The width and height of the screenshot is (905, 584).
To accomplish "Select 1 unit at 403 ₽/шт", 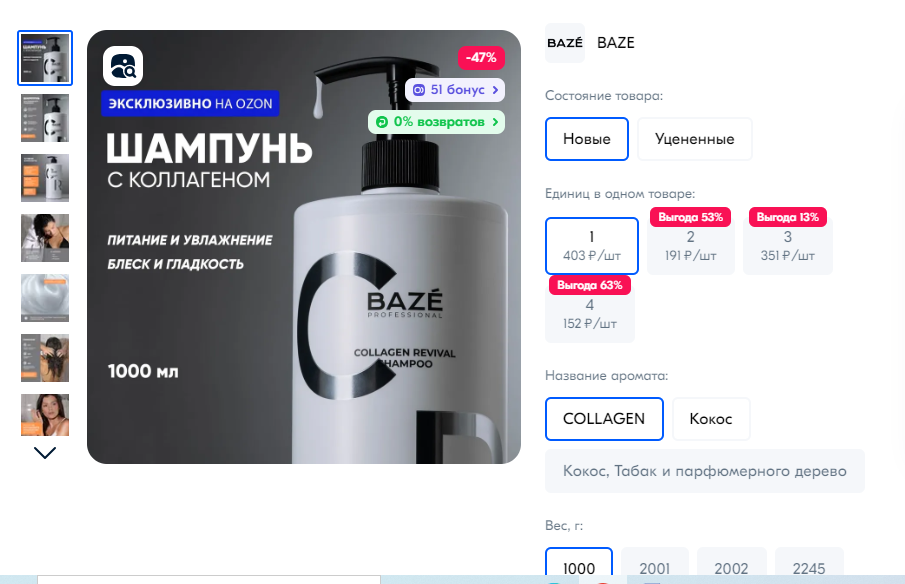I will coord(592,246).
